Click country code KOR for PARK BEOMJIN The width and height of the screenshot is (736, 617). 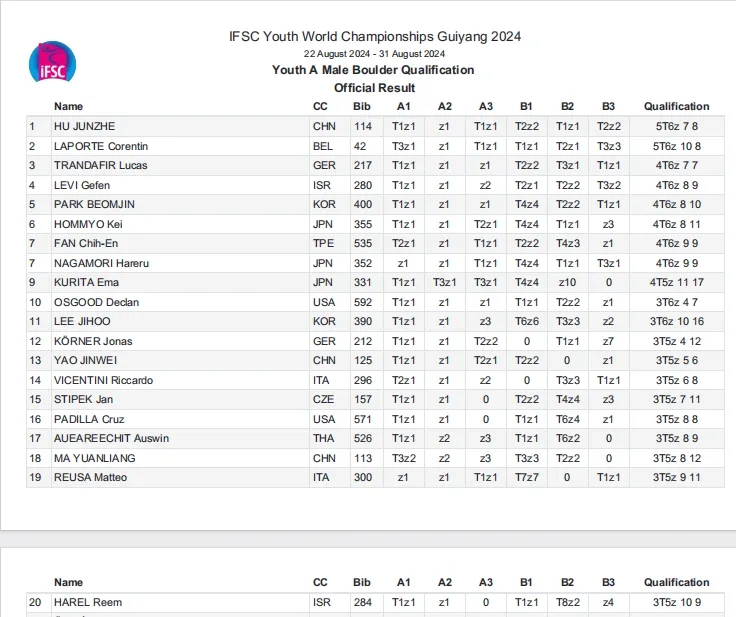click(x=324, y=205)
